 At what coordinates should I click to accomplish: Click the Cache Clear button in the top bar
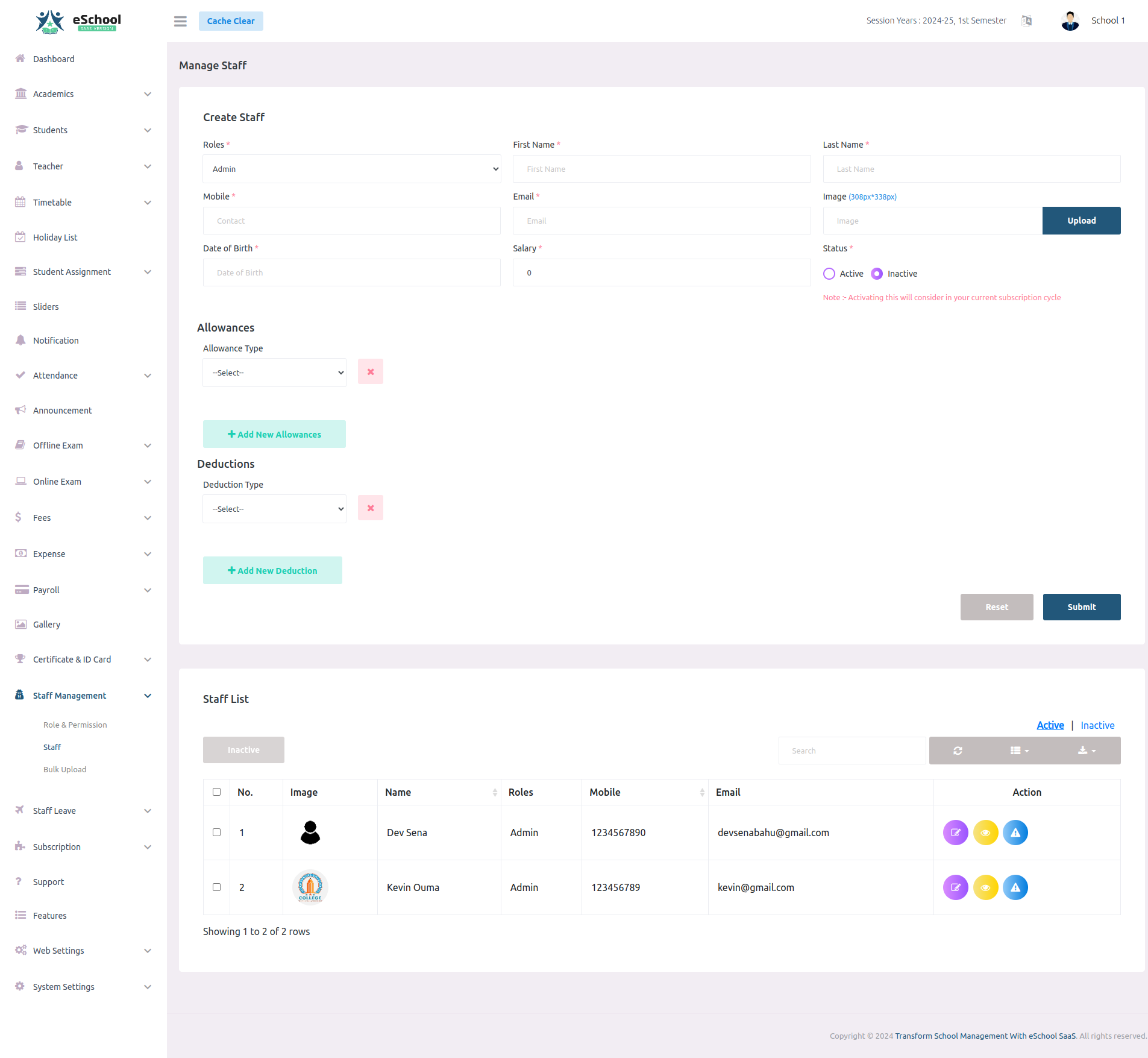point(230,20)
